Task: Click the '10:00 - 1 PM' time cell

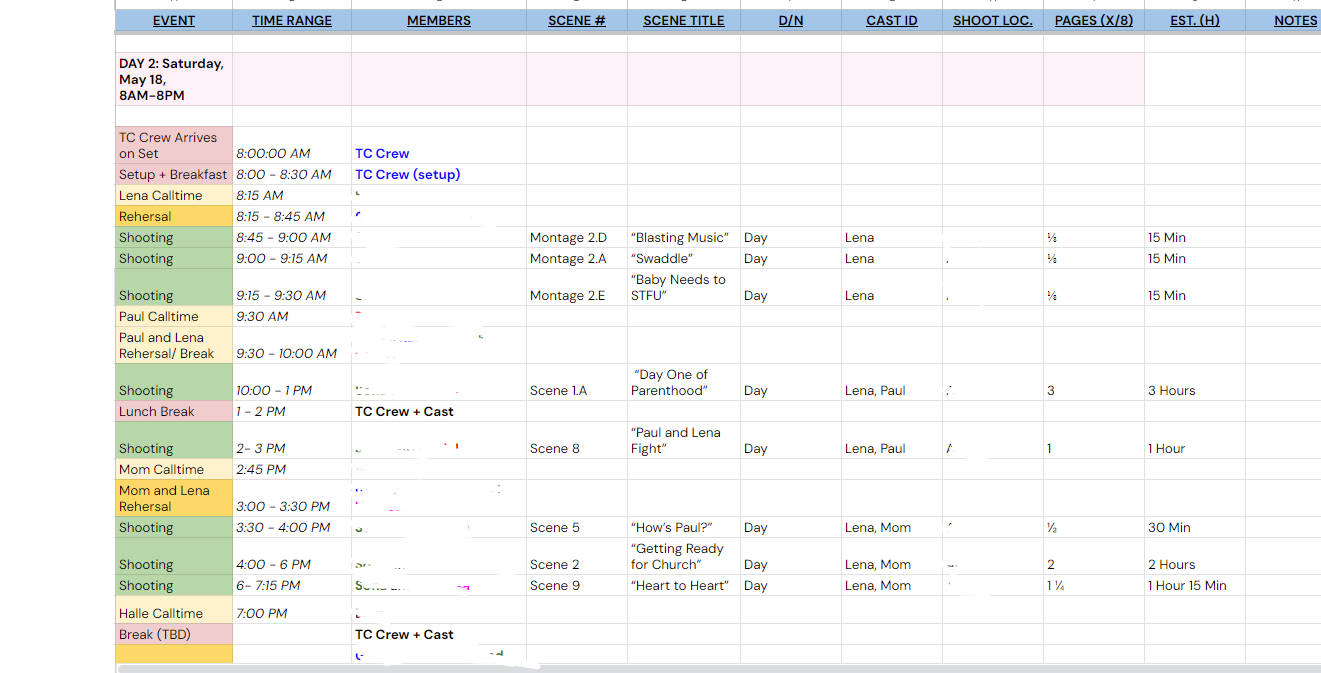Action: pyautogui.click(x=292, y=382)
